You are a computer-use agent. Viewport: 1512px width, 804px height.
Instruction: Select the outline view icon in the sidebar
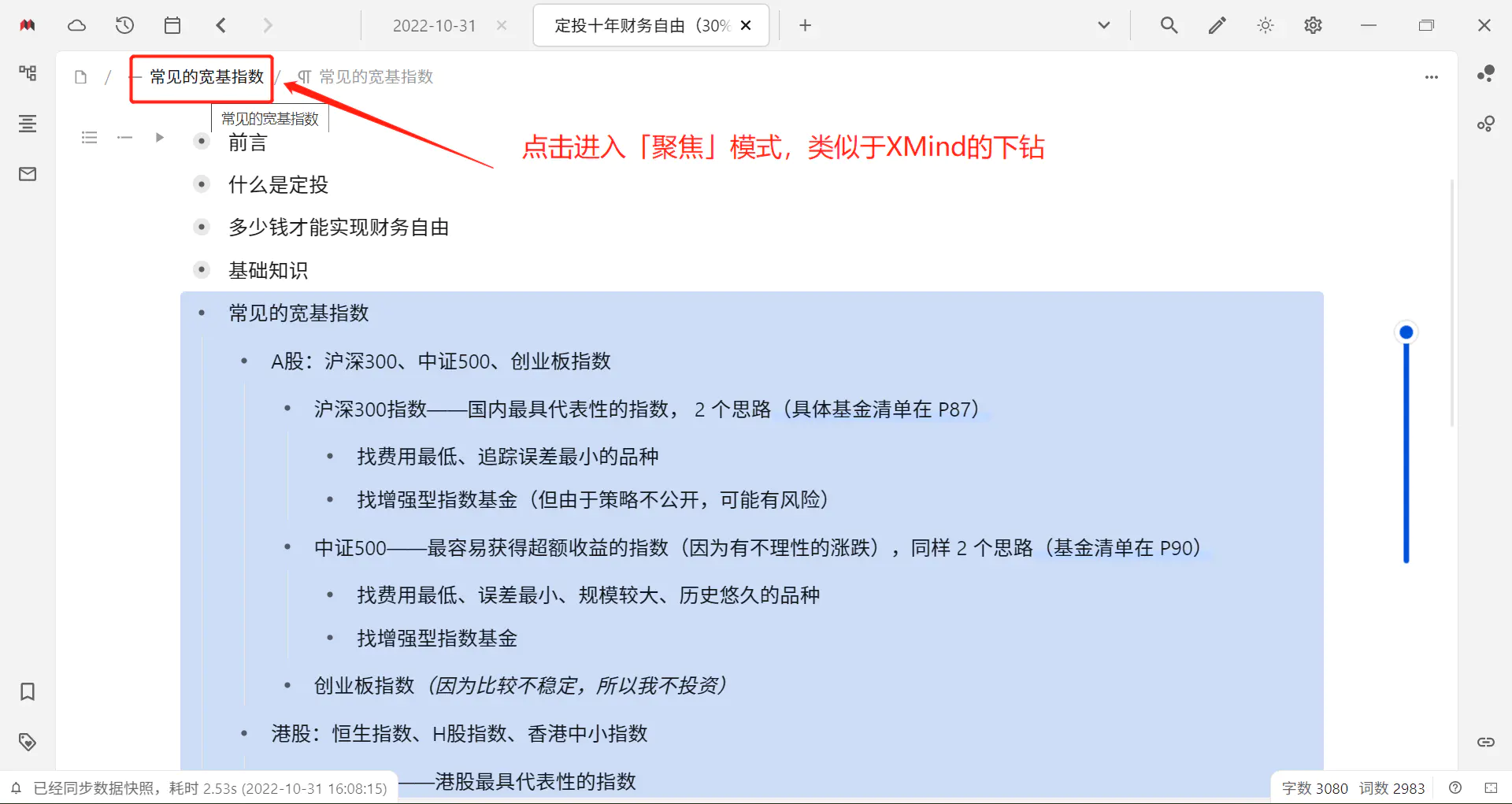pos(28,124)
